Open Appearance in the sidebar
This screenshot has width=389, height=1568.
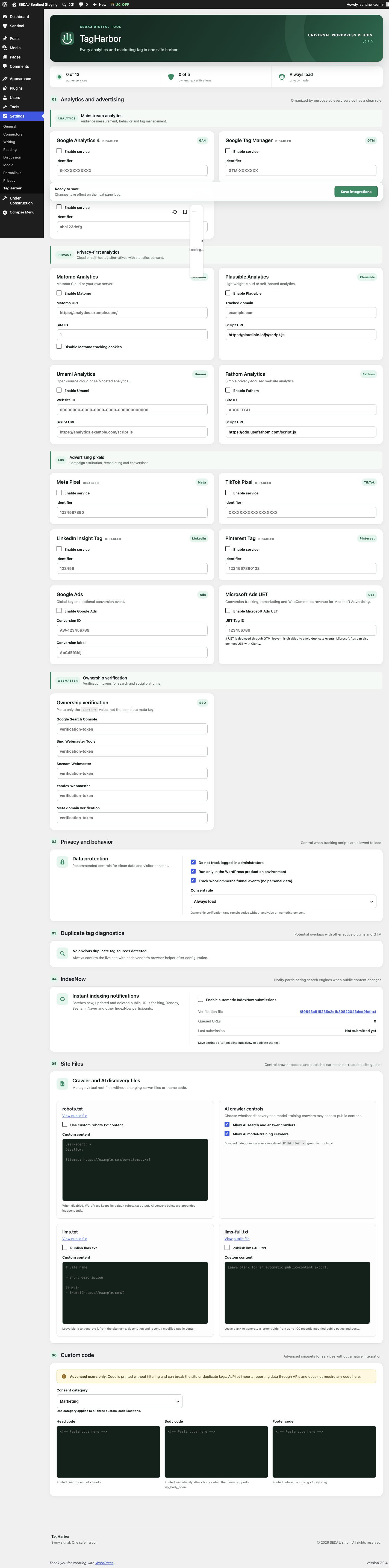point(22,78)
